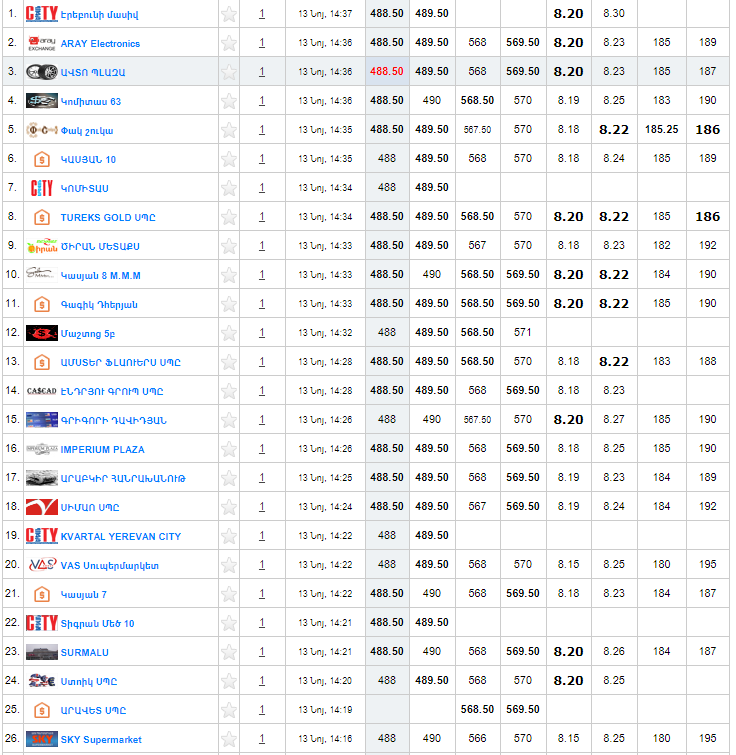Star the IMPERIUM PLAZA row
Viewport: 736px width, 755px height.
(229, 449)
